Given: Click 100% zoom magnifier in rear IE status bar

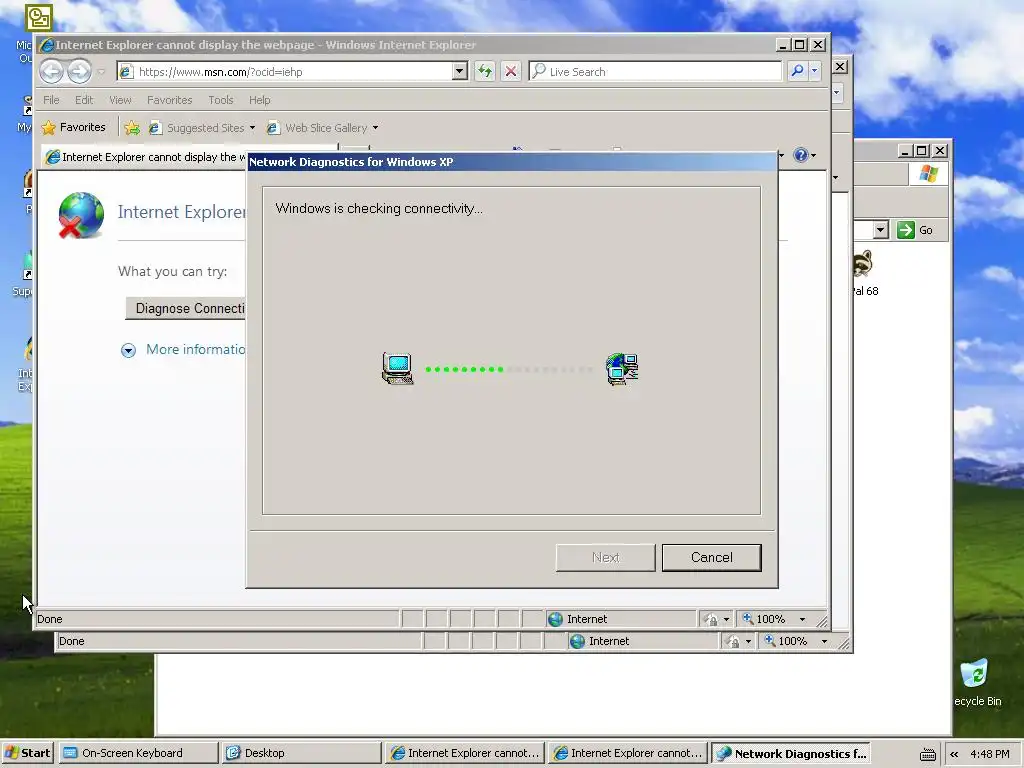Looking at the screenshot, I should coord(771,641).
